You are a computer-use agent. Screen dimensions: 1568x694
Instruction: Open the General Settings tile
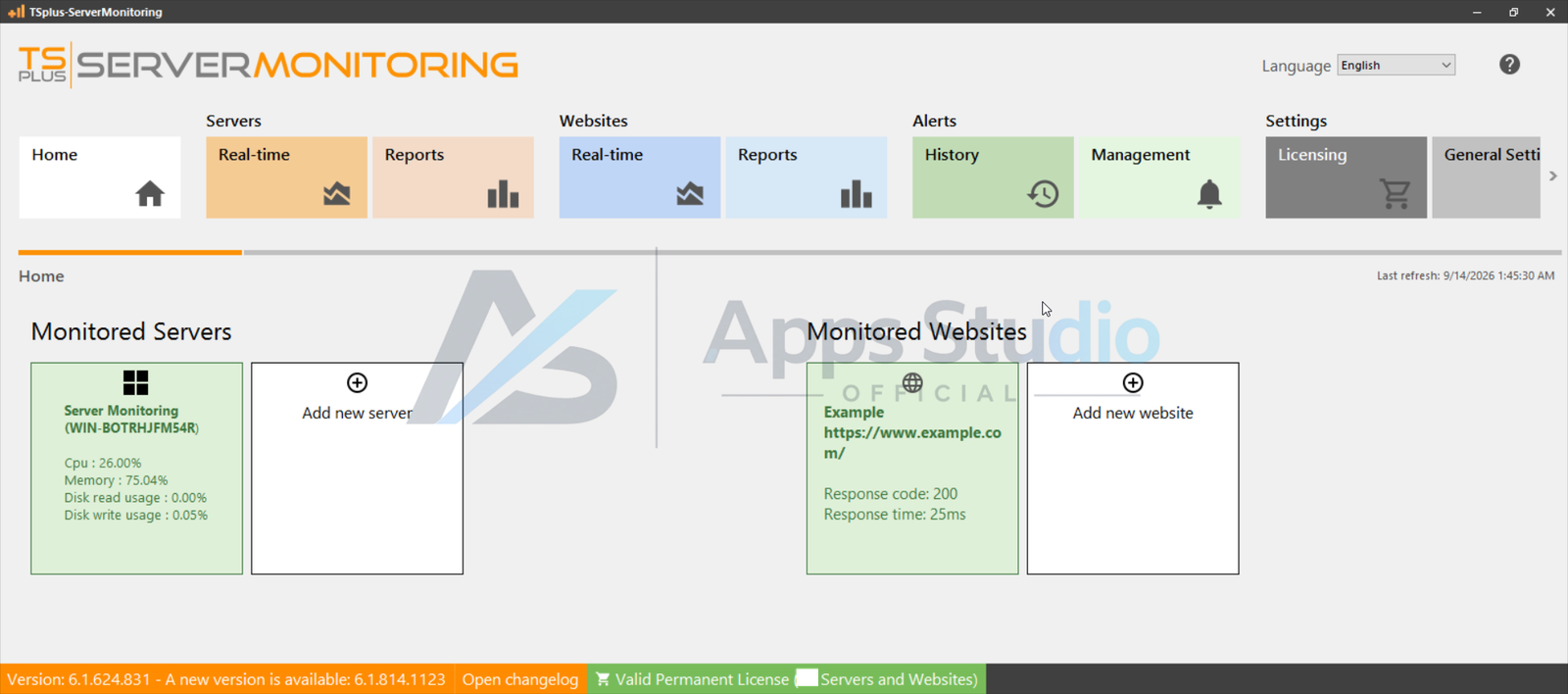click(1487, 177)
